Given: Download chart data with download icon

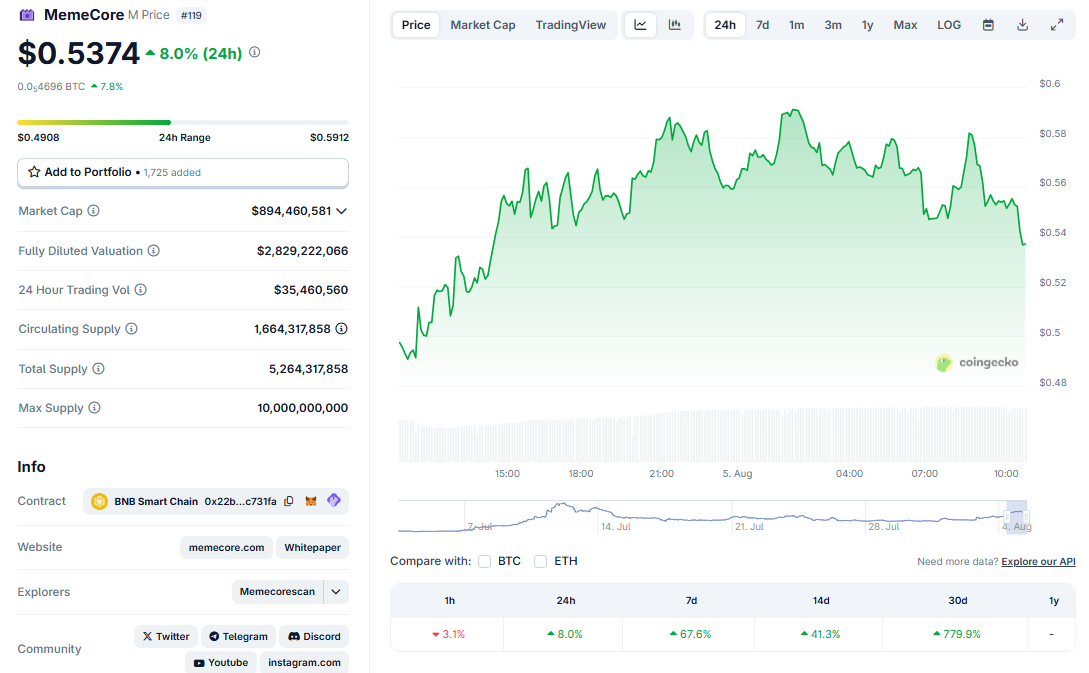Looking at the screenshot, I should pos(1022,25).
